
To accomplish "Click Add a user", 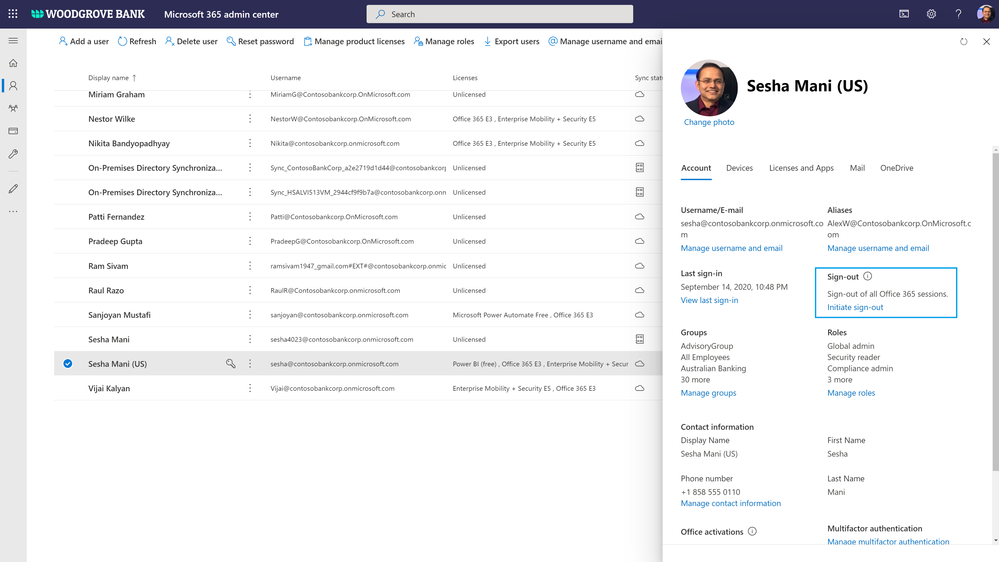I will pos(83,41).
